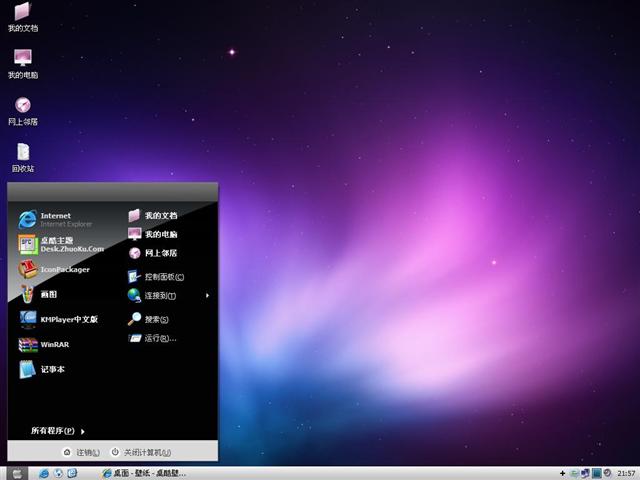Expand 所有程序(P) programs list
640x480 pixels.
[57, 431]
